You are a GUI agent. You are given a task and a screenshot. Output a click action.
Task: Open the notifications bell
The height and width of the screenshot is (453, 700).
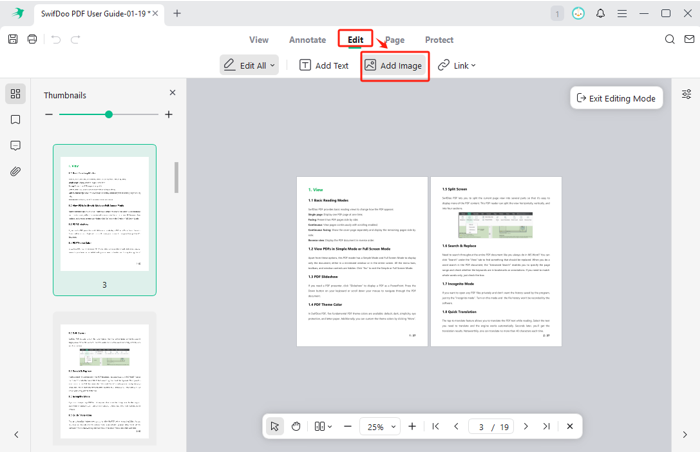tap(600, 13)
